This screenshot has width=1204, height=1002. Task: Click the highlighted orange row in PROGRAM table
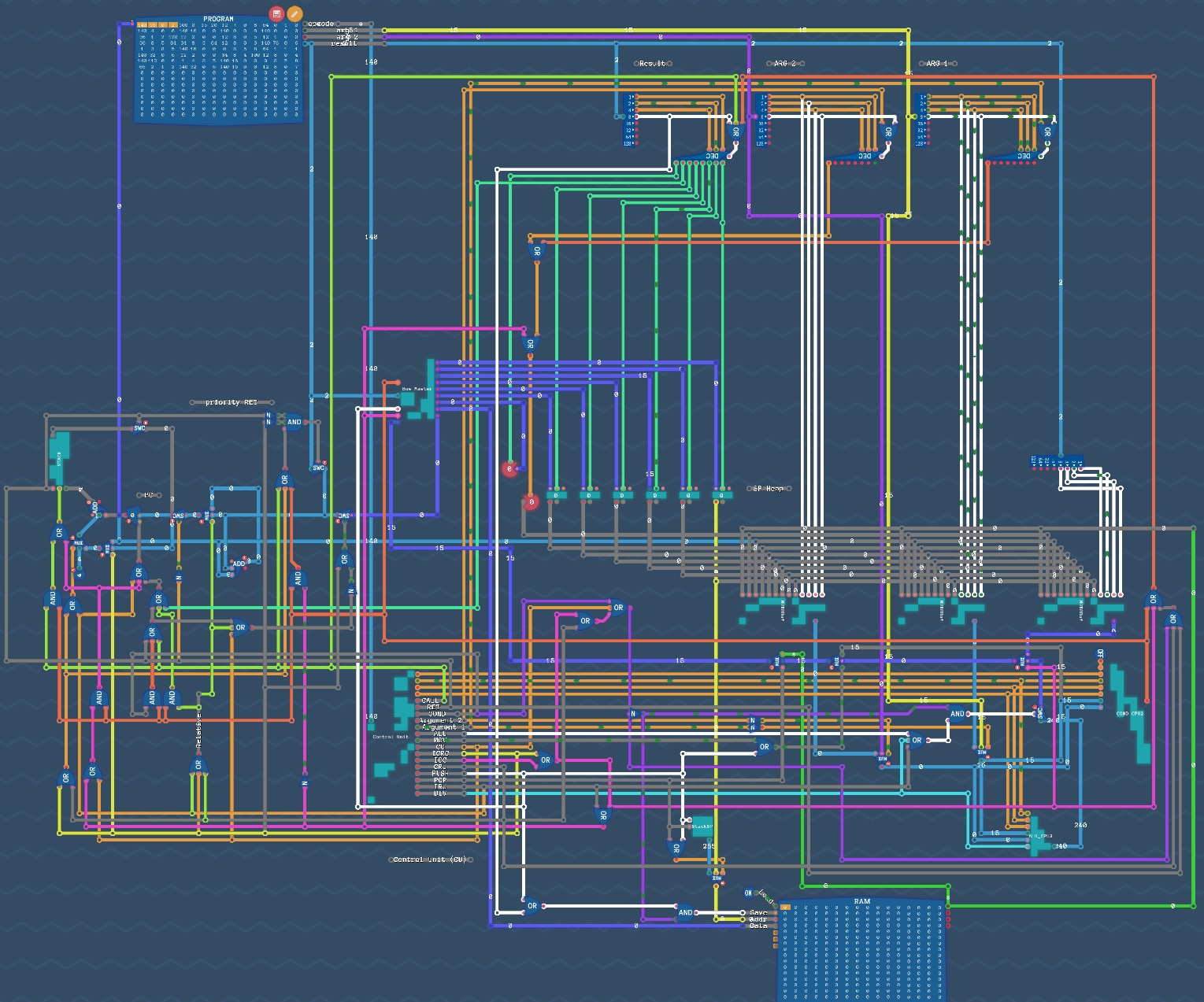click(x=157, y=24)
